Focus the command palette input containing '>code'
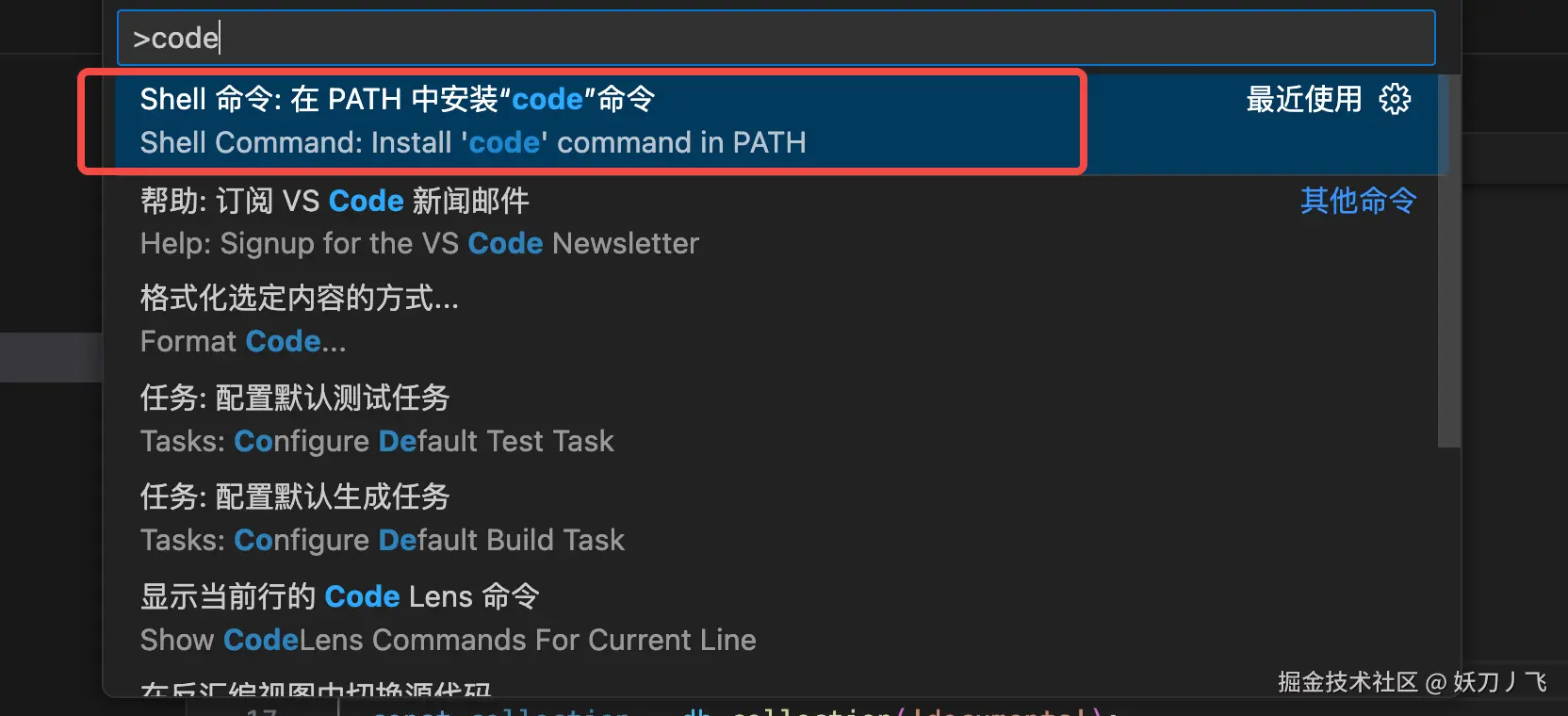 point(775,38)
